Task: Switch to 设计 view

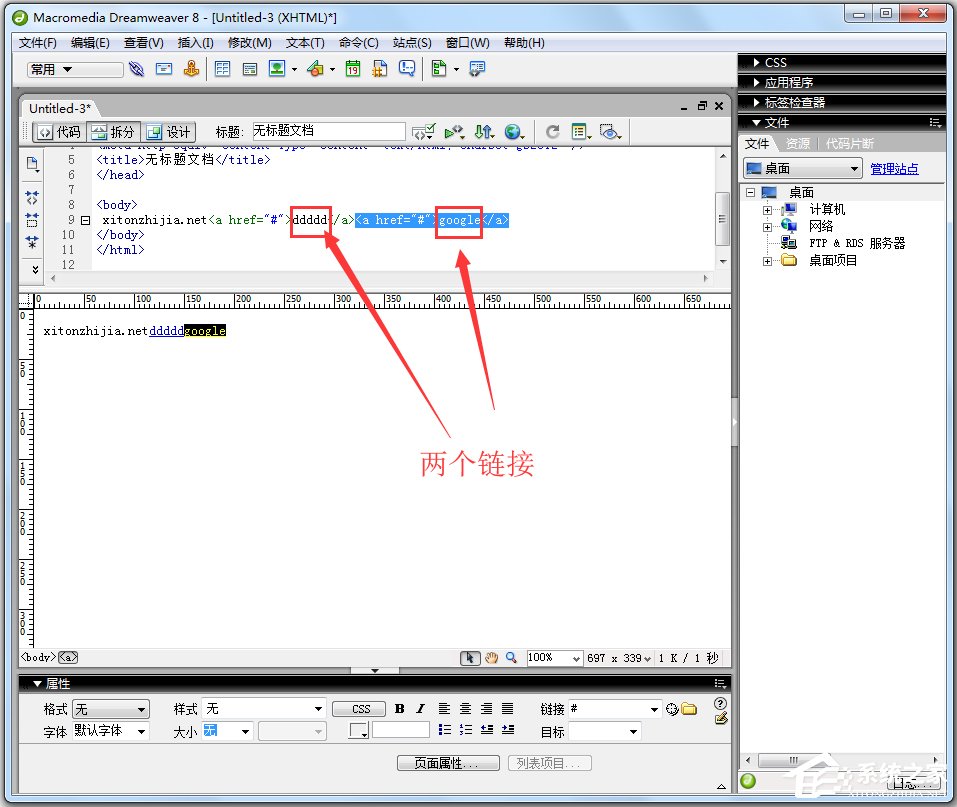Action: pos(170,131)
